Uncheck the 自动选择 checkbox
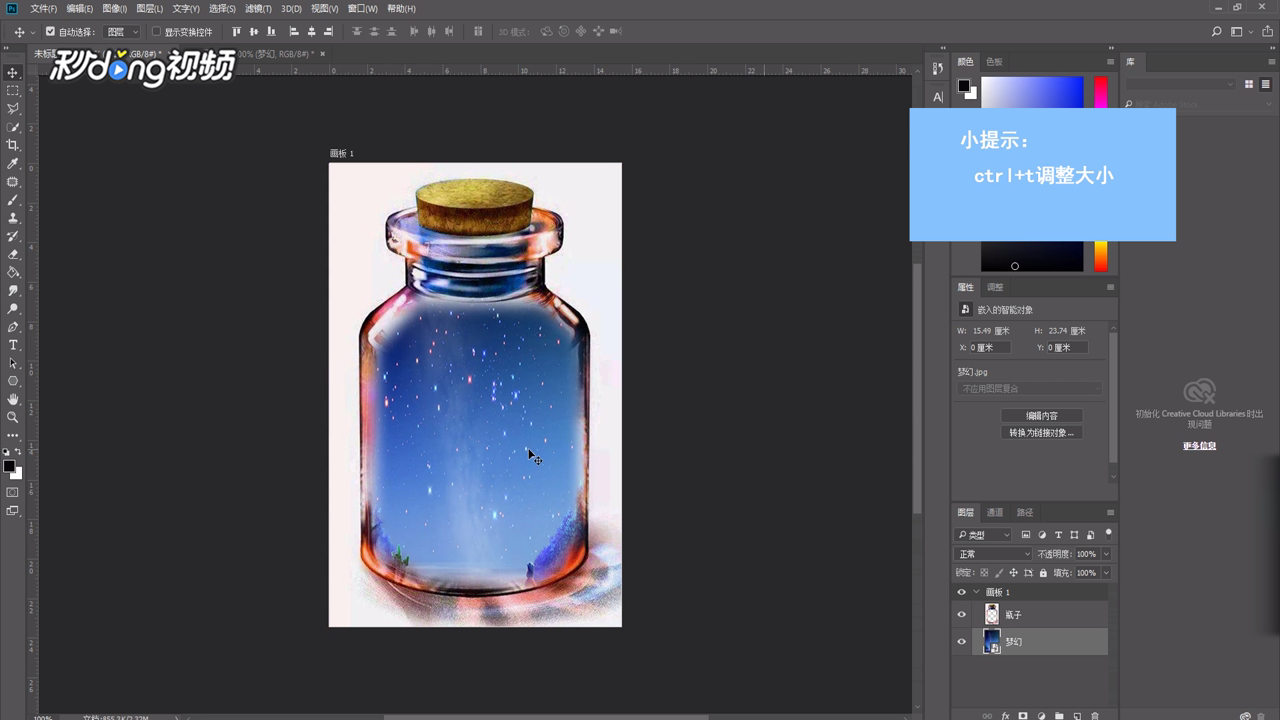This screenshot has height=720, width=1280. pyautogui.click(x=51, y=32)
